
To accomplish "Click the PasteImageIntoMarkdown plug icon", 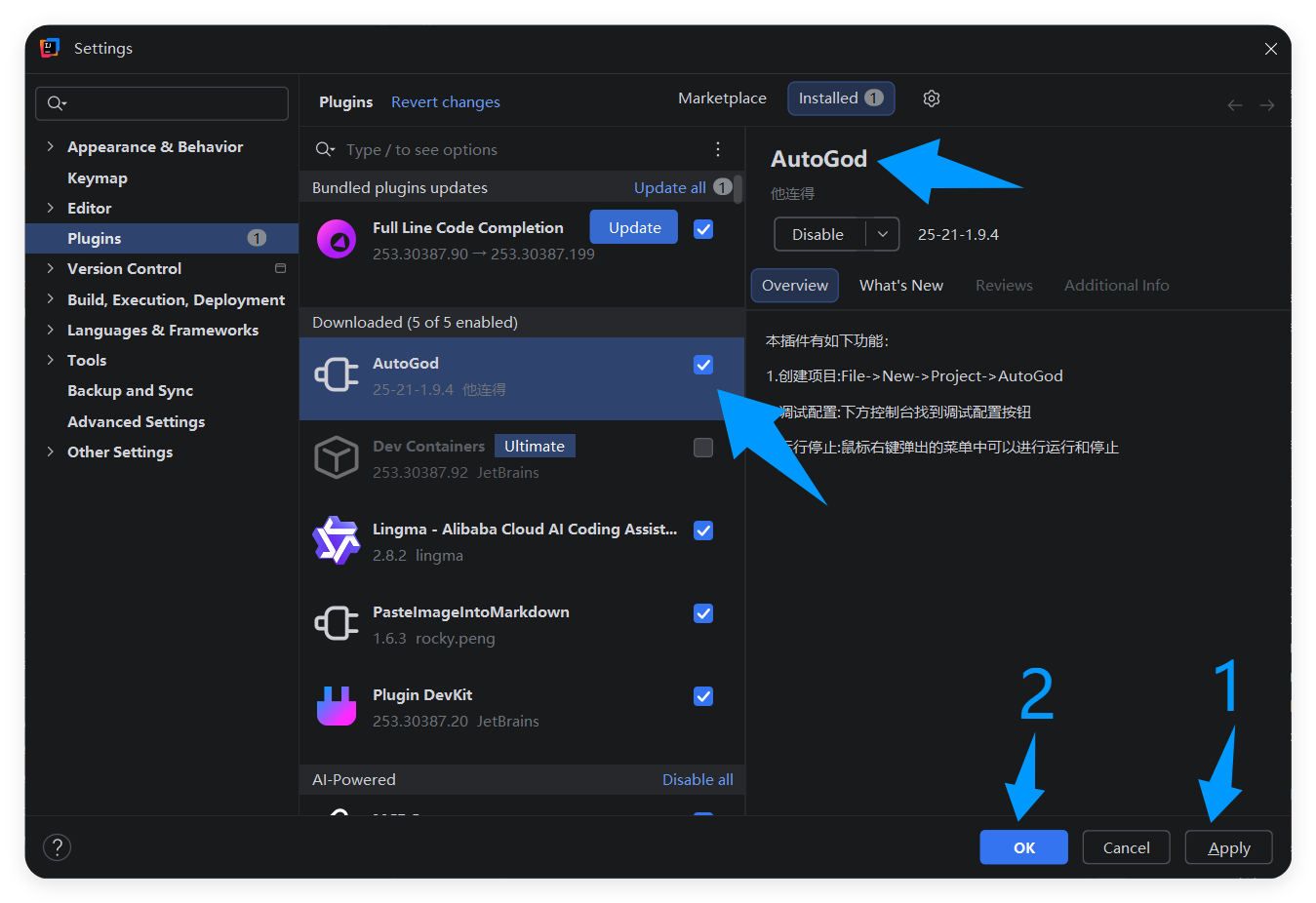I will point(337,624).
